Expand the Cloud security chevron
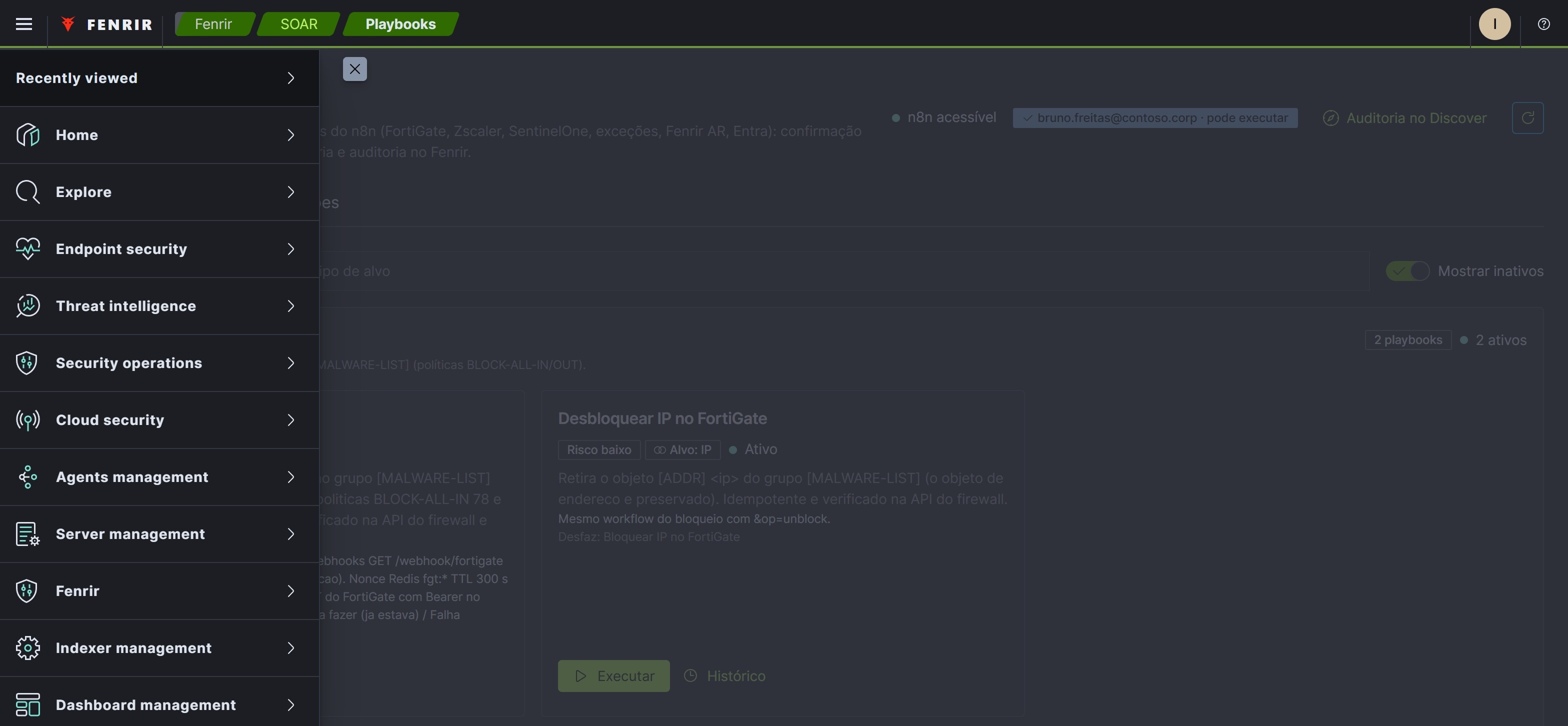Viewport: 1568px width, 726px height. click(x=291, y=420)
